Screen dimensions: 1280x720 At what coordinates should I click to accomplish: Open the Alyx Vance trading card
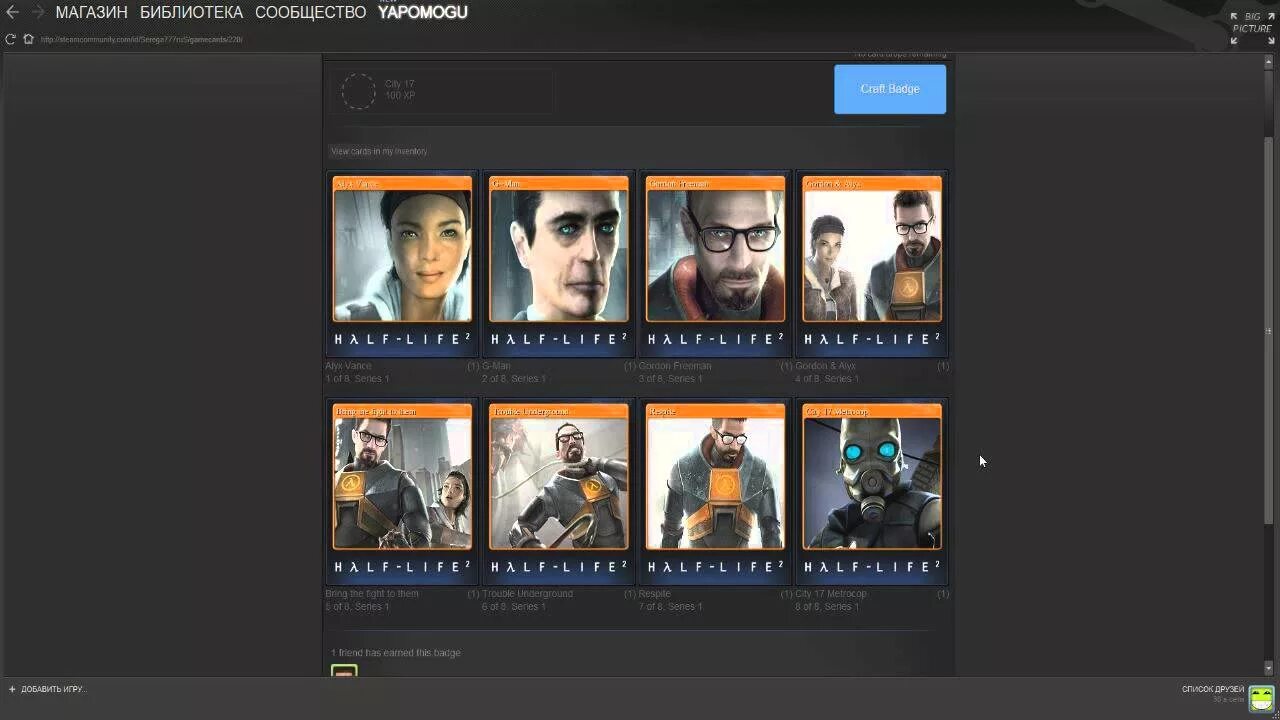[x=402, y=263]
